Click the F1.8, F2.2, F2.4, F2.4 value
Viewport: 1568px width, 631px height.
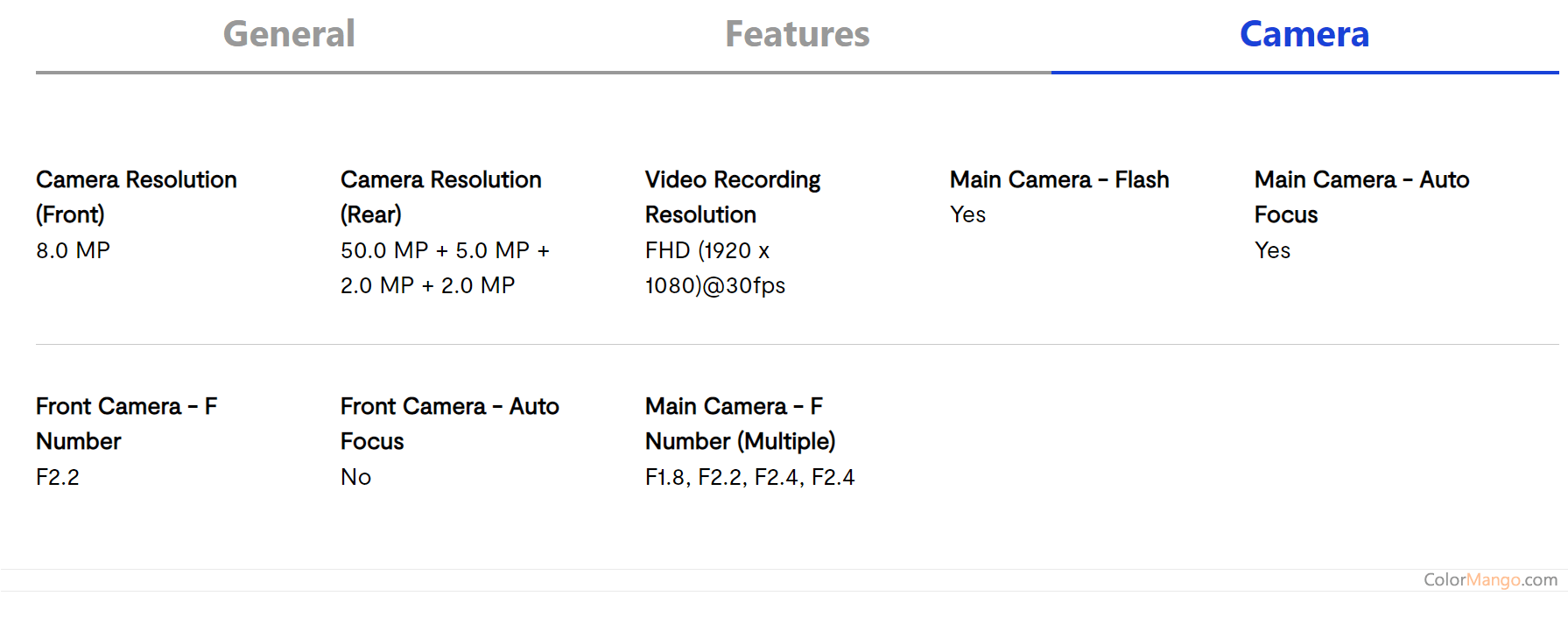[749, 477]
